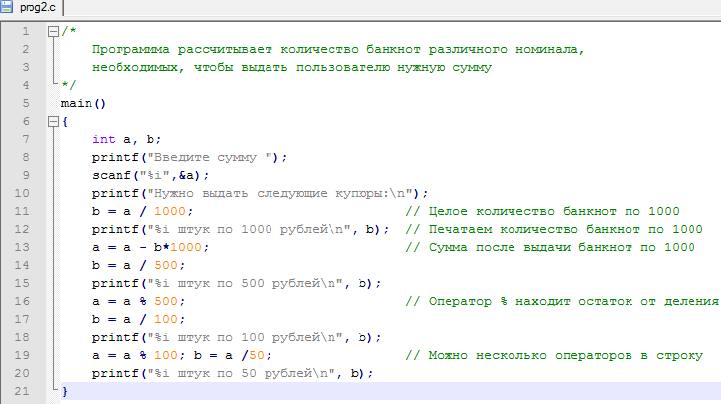Collapse the comment block fold at line 1
This screenshot has height=404, width=721.
point(53,31)
